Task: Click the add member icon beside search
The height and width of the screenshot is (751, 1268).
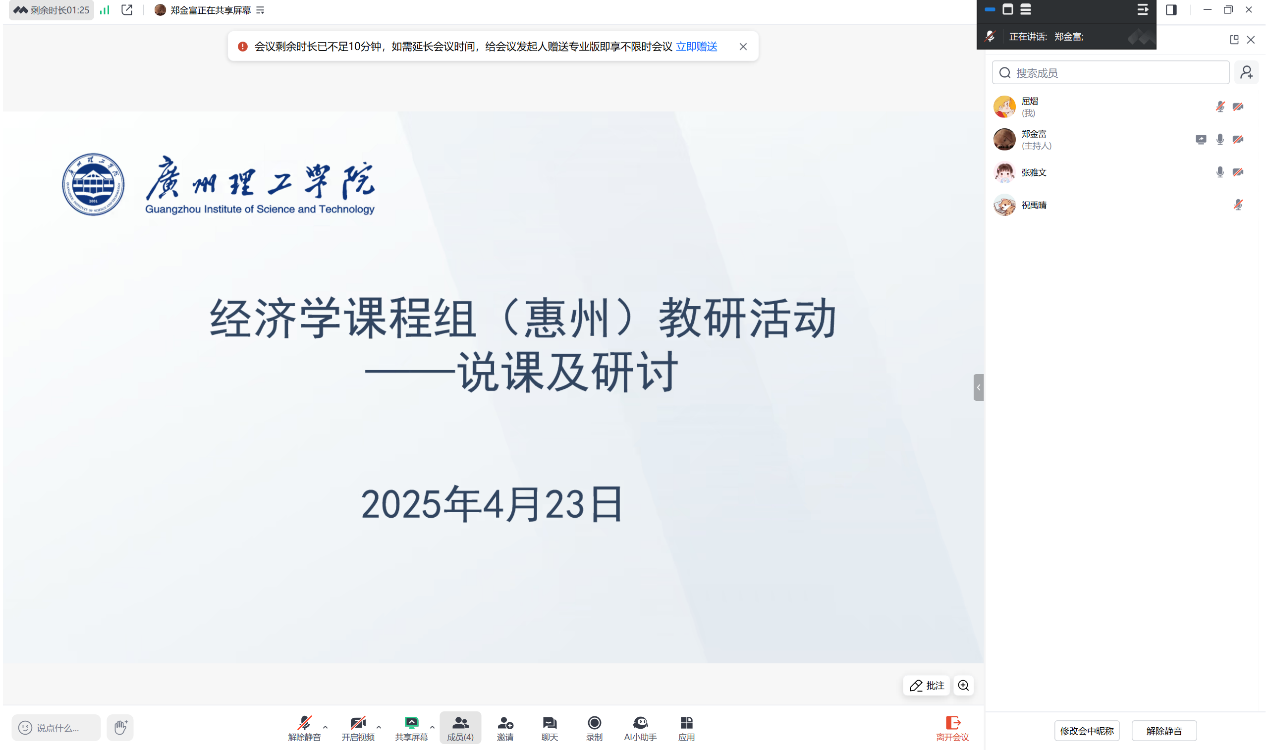Action: click(1246, 72)
